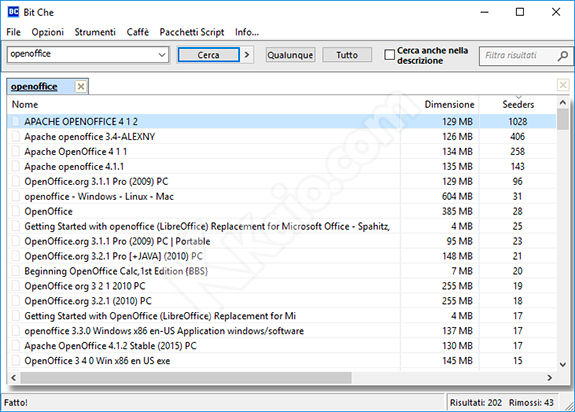Open the Info... menu
Image resolution: width=575 pixels, height=412 pixels.
[247, 32]
